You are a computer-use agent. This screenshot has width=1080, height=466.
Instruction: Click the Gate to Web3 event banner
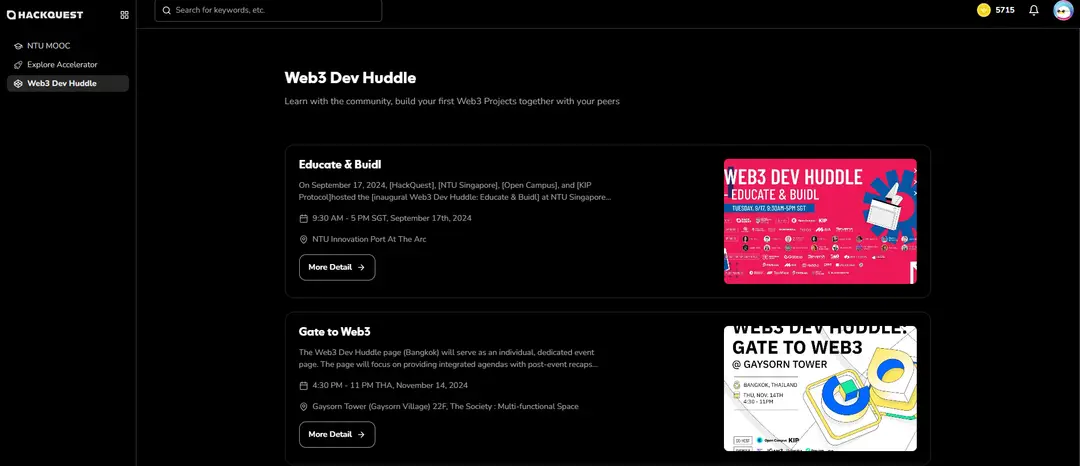(x=820, y=388)
